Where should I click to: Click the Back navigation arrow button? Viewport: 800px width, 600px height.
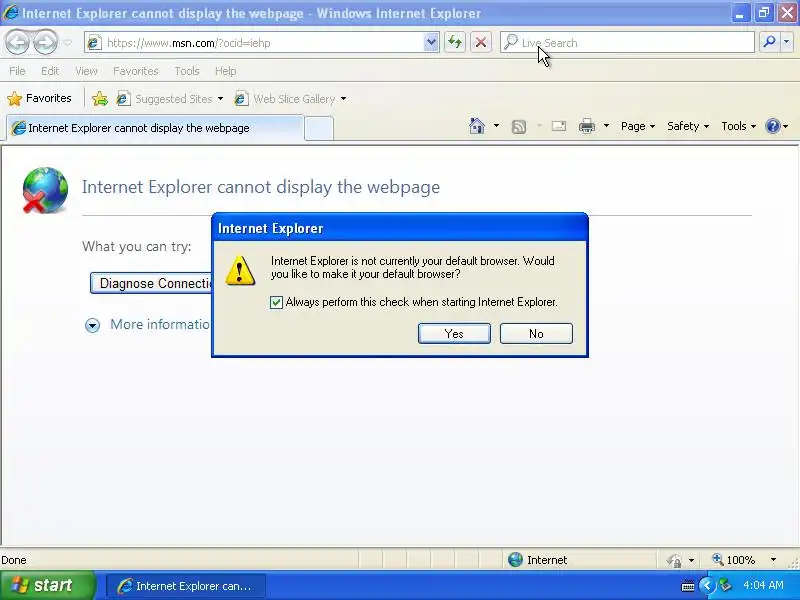[18, 42]
